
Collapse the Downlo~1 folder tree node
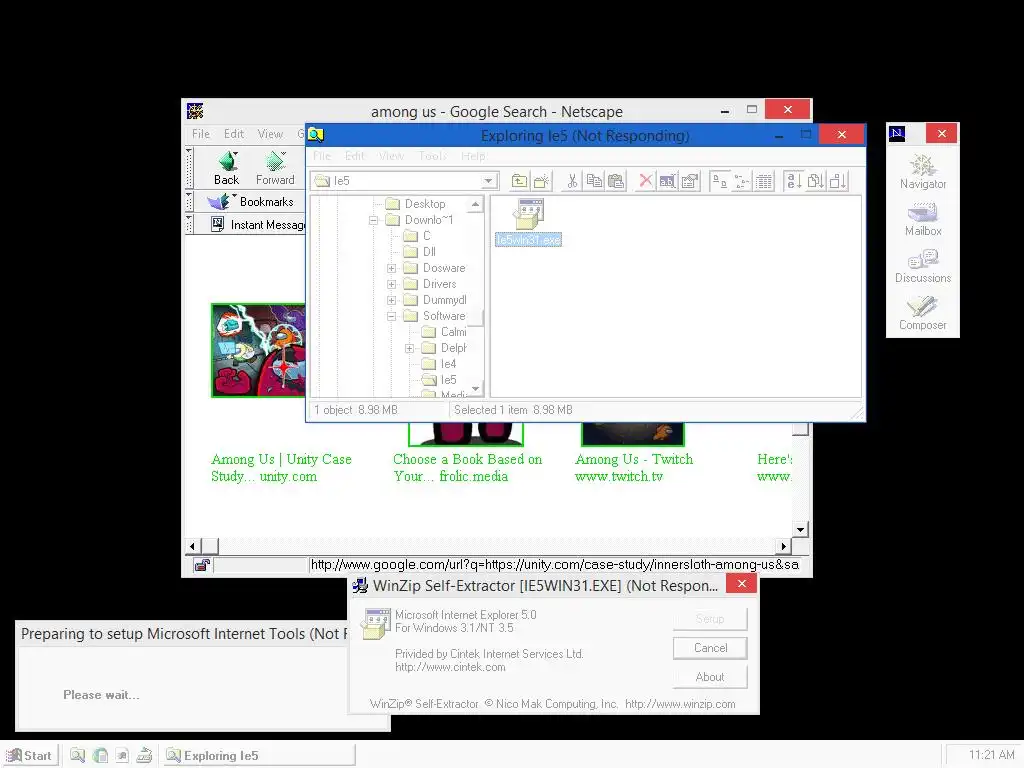pyautogui.click(x=374, y=220)
